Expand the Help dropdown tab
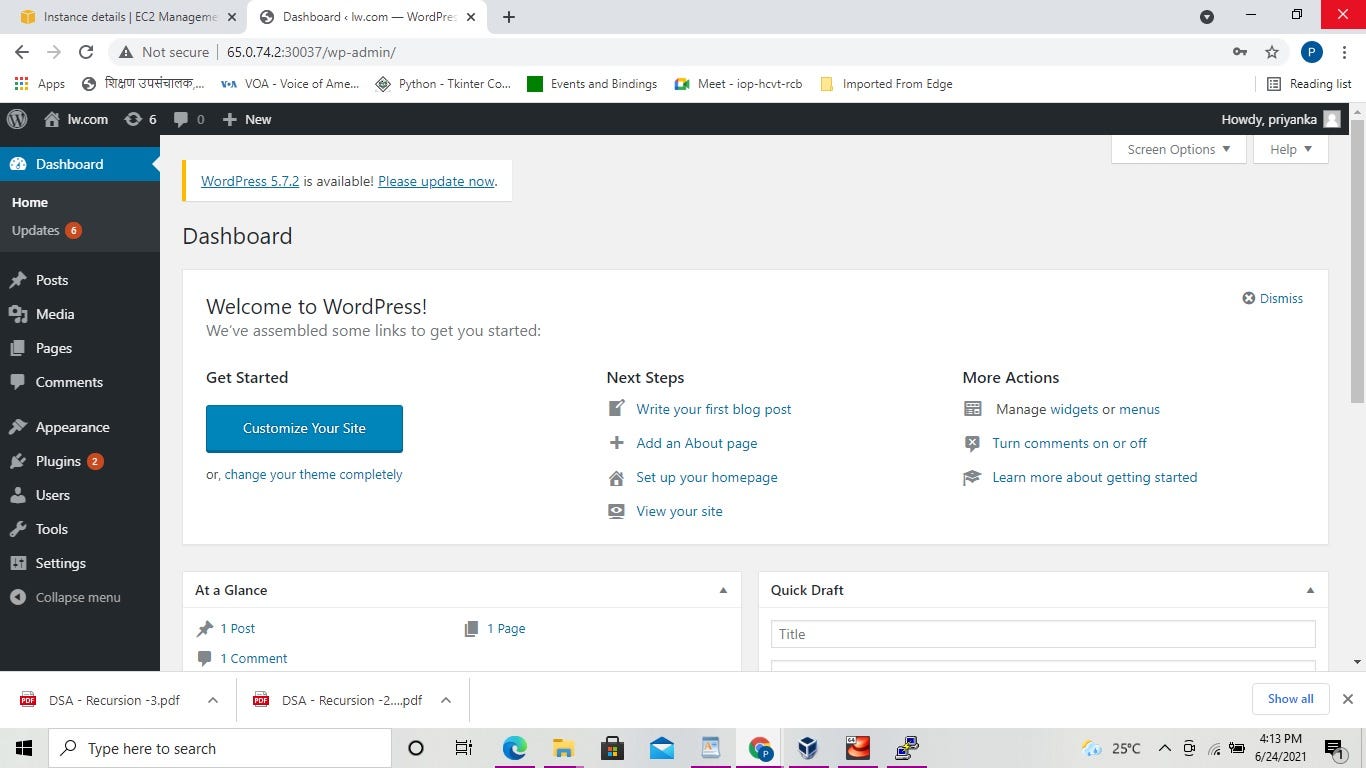 1291,149
